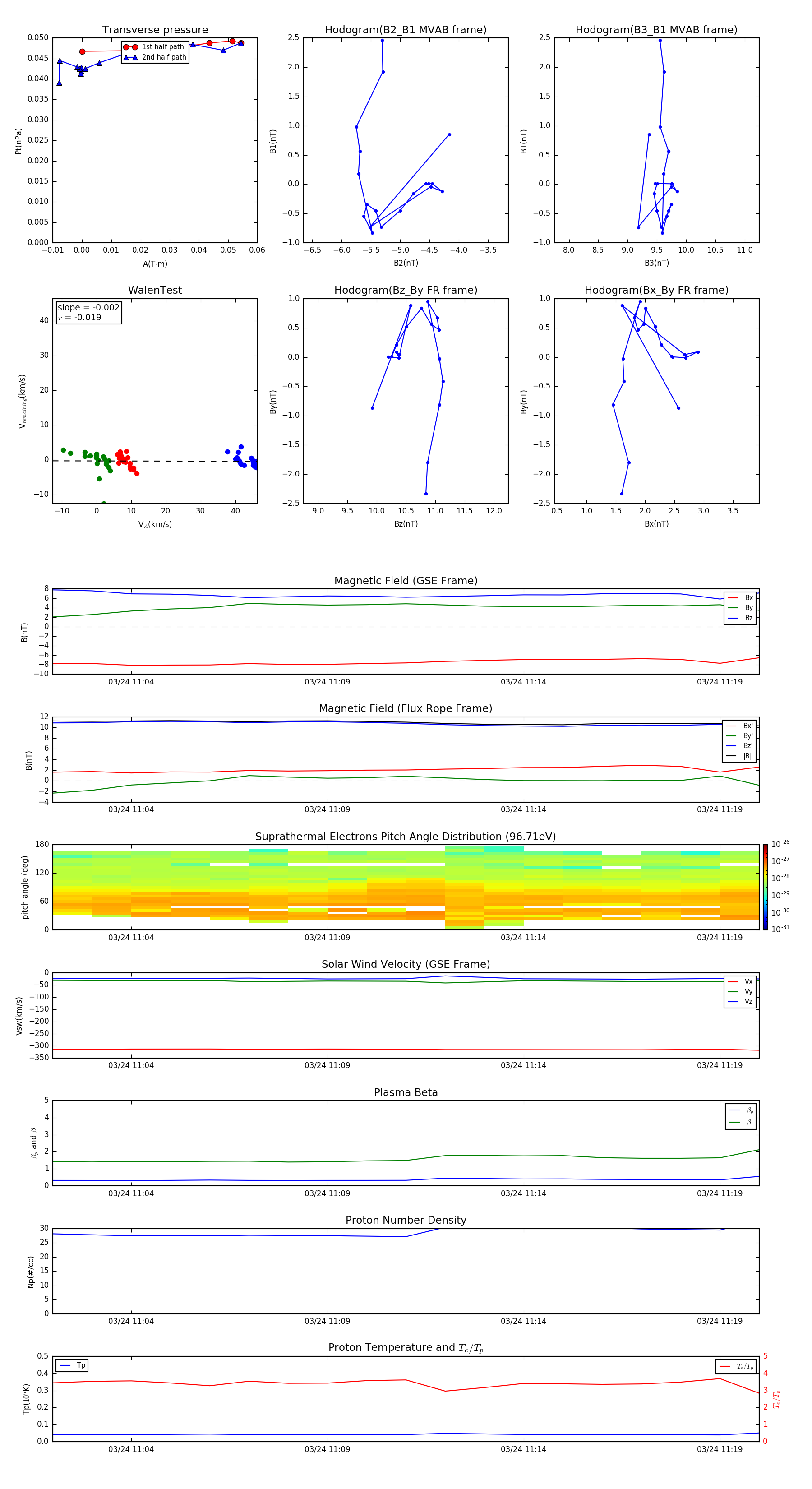The image size is (812, 1489).
Task: Click the Hodogram(B3_B1 MVAB frame) title
Action: pyautogui.click(x=656, y=30)
